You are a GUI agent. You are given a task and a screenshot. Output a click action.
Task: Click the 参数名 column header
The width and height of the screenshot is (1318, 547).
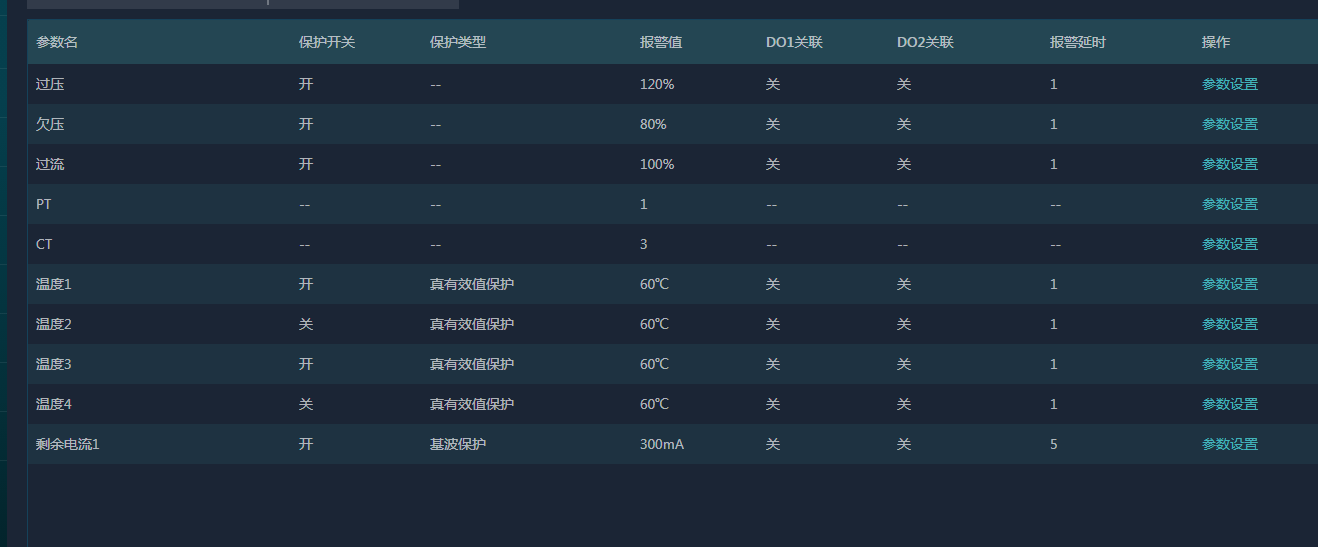57,43
